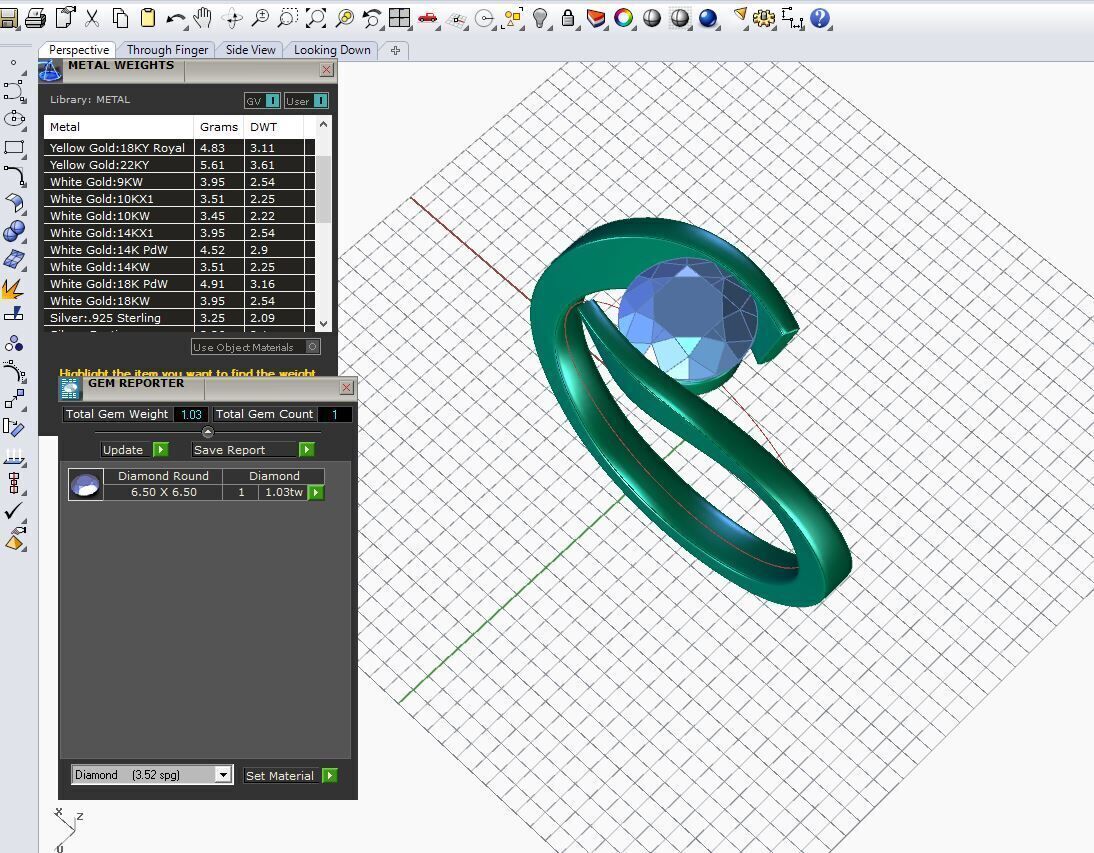Click the Copy icon in toolbar
This screenshot has width=1094, height=853.
[x=120, y=18]
